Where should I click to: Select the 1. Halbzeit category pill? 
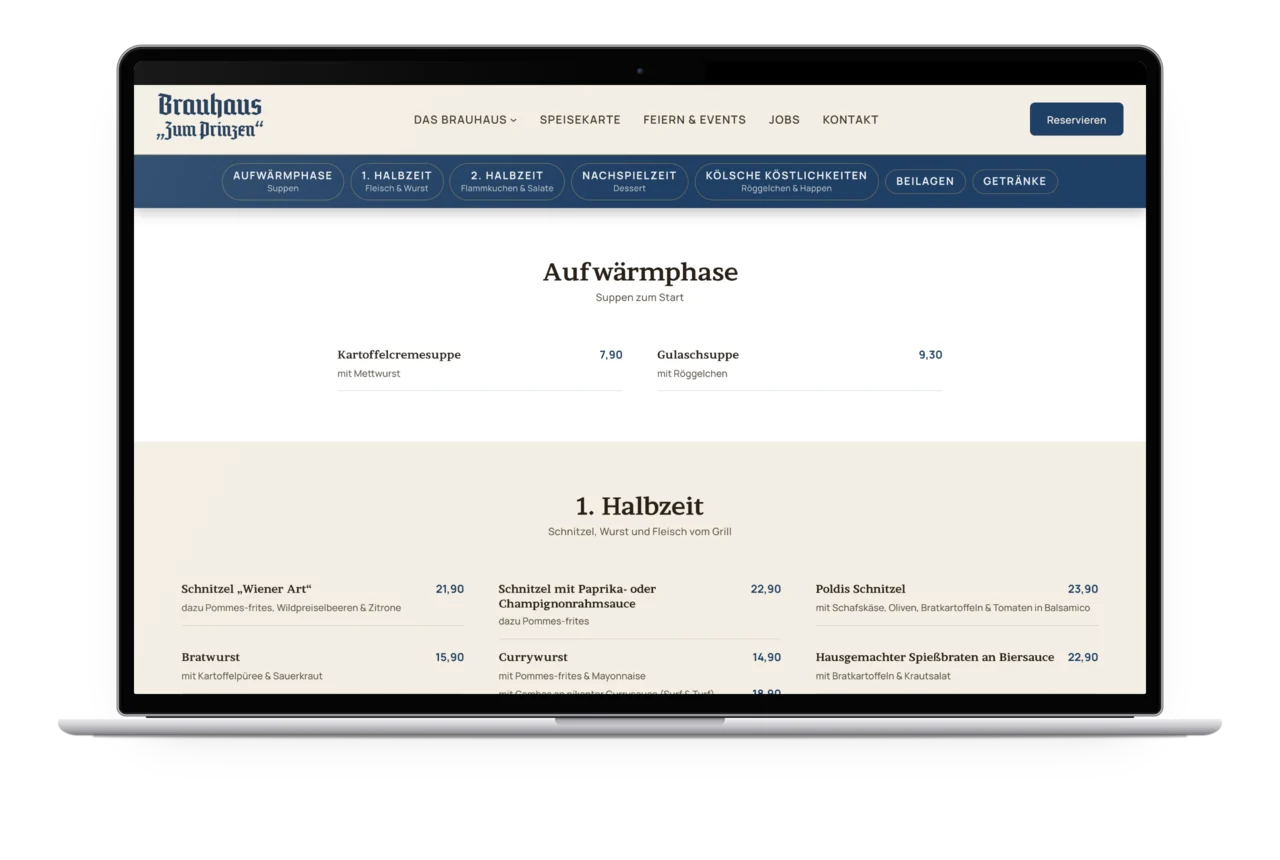click(x=397, y=181)
